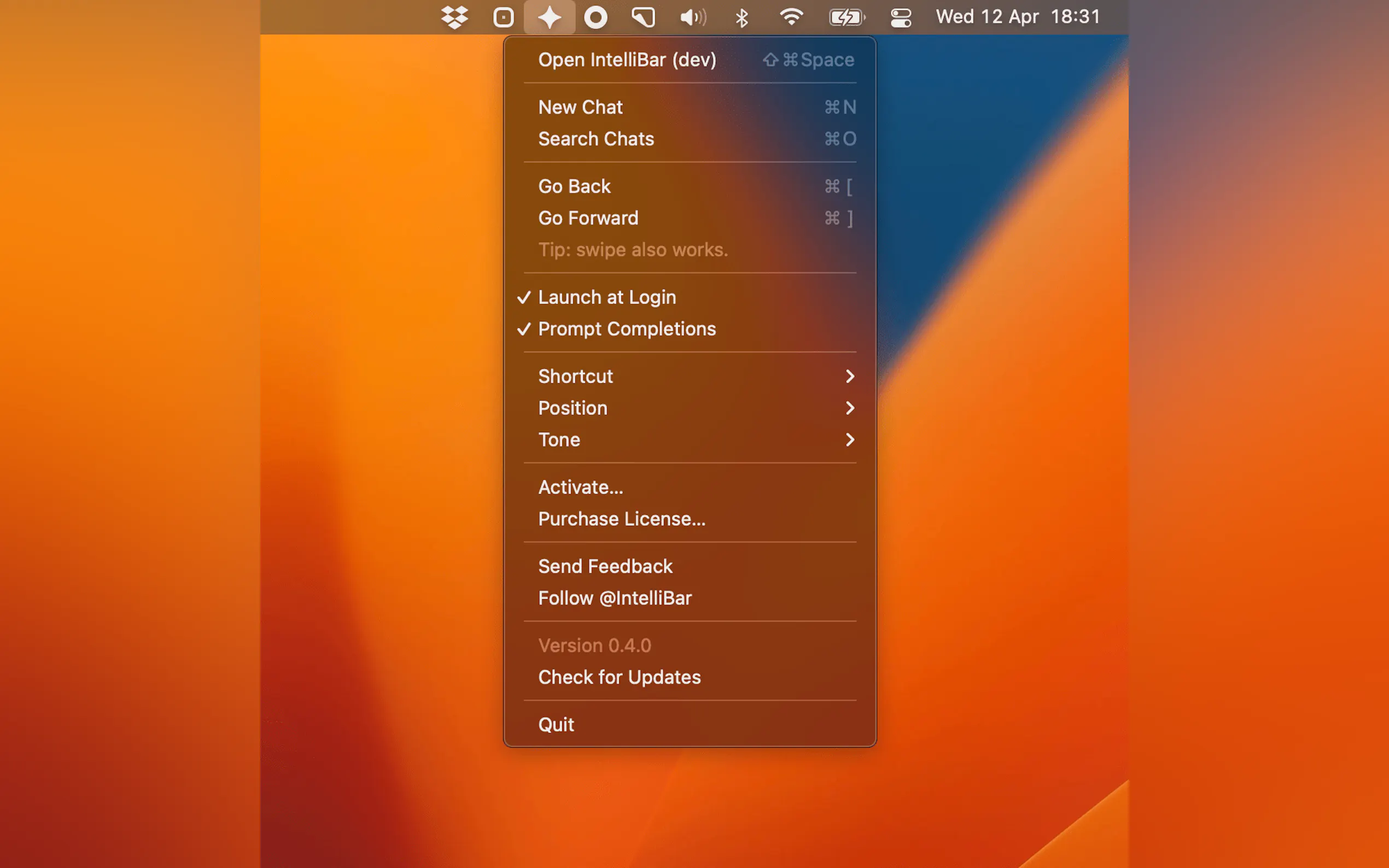Click the rounded square icon beside Dropbox
This screenshot has width=1389, height=868.
pos(503,17)
